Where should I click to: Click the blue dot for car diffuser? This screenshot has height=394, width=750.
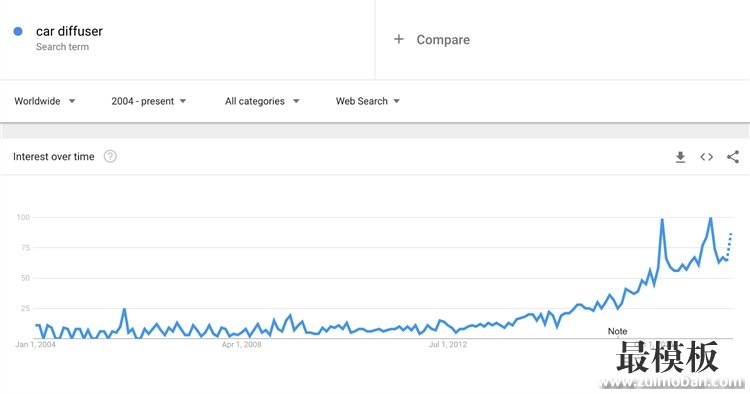coord(18,32)
